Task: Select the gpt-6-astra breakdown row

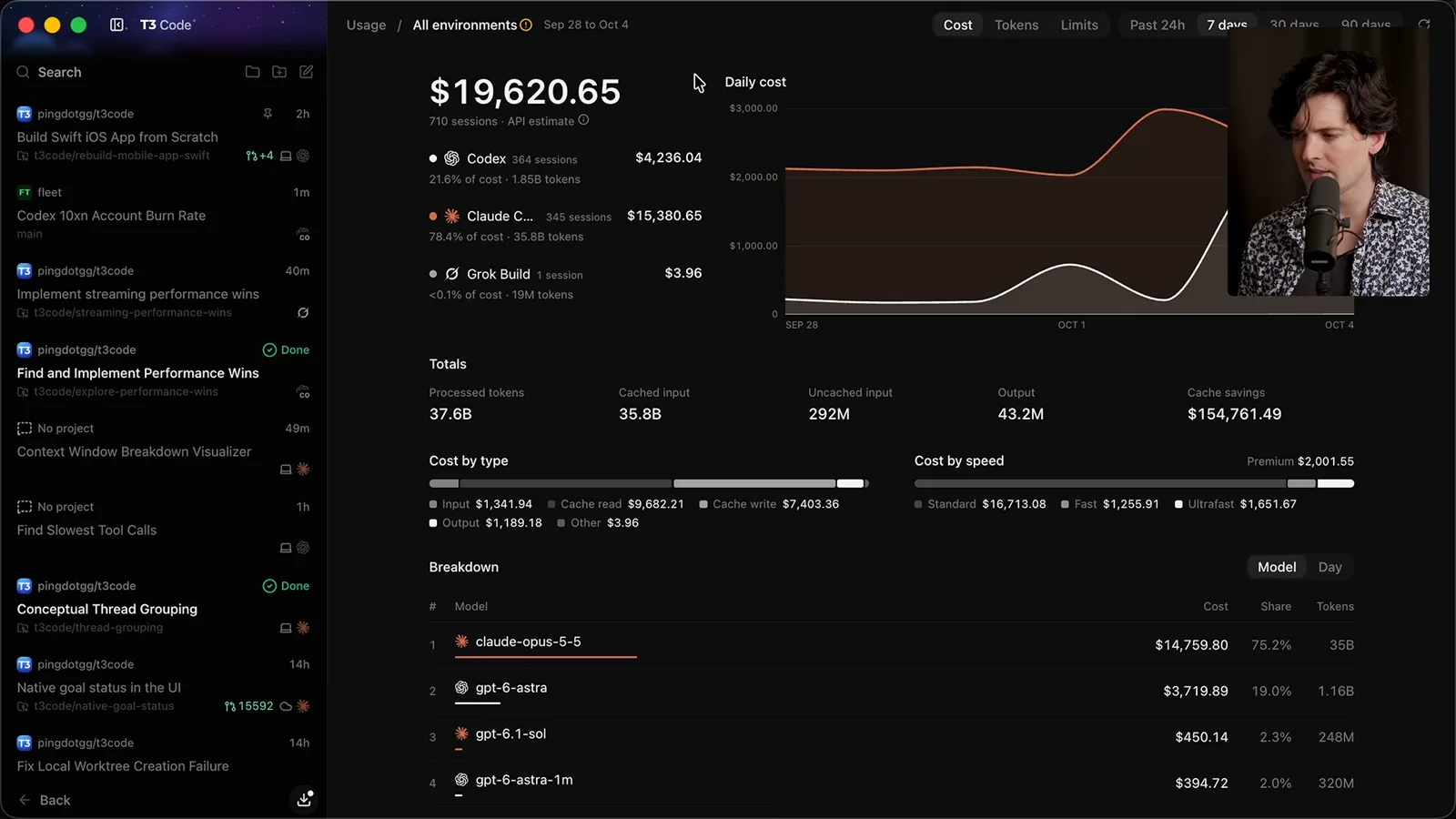Action: [892, 691]
